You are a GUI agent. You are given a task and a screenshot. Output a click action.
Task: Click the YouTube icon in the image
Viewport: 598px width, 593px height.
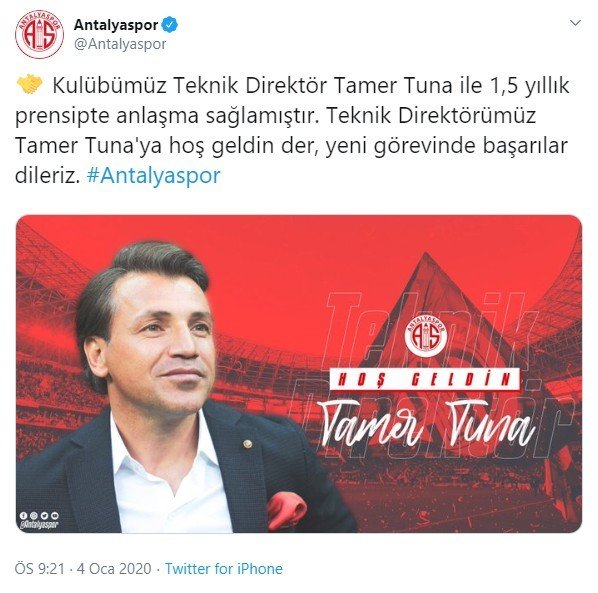(x=55, y=516)
